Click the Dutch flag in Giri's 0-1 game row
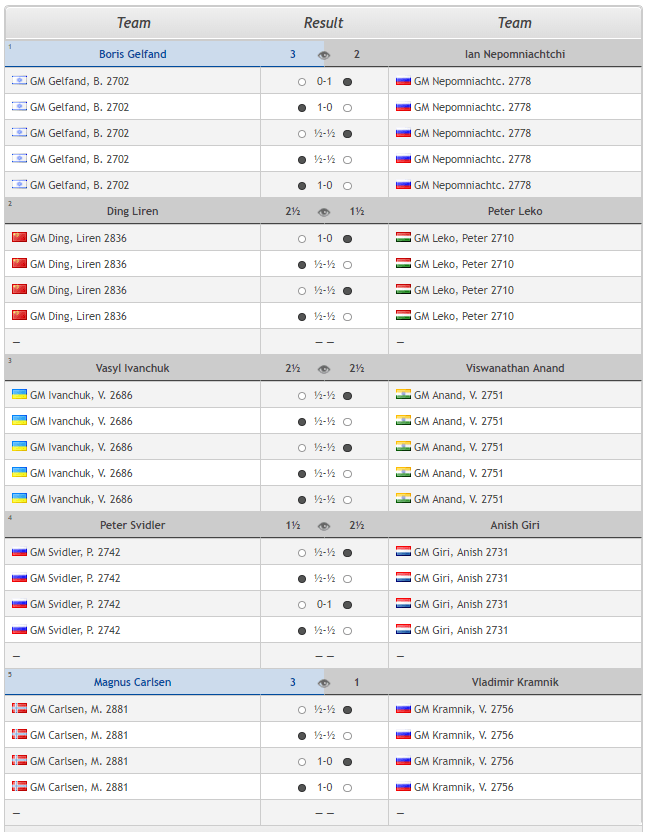Image resolution: width=651 pixels, height=832 pixels. (x=404, y=604)
